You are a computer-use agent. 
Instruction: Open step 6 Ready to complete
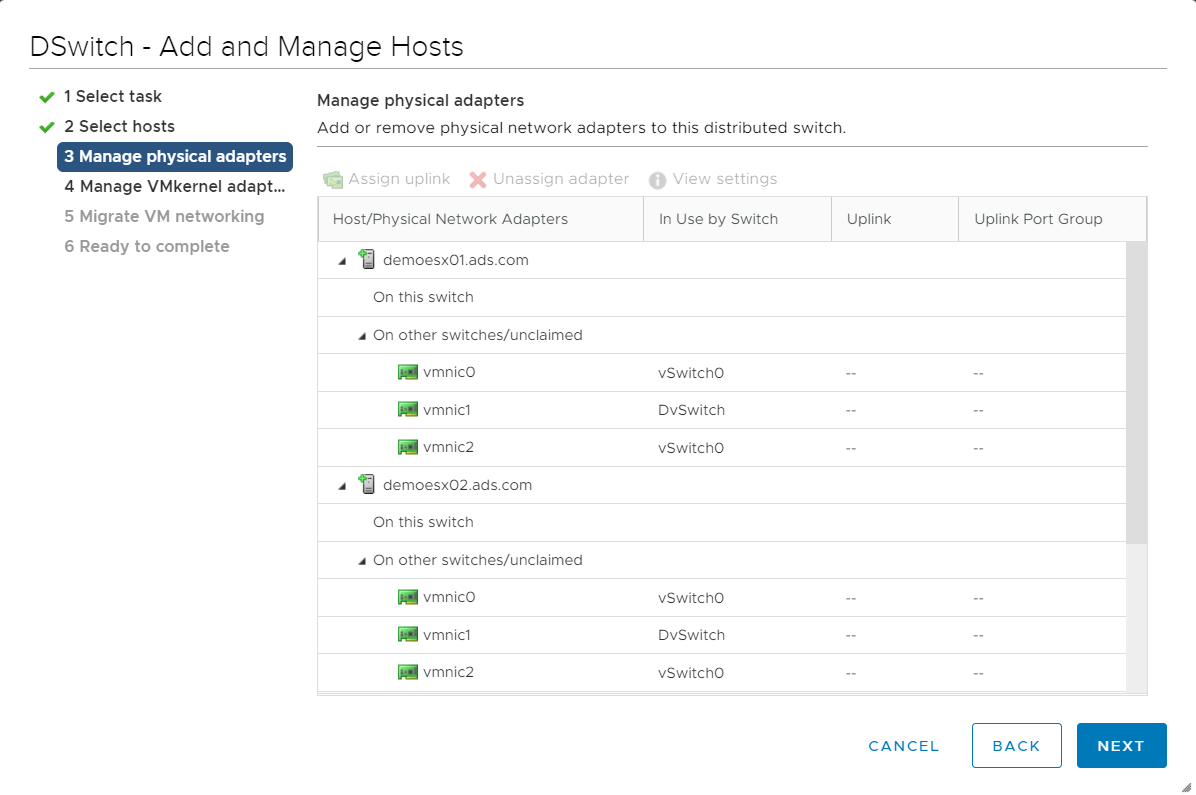[x=146, y=246]
